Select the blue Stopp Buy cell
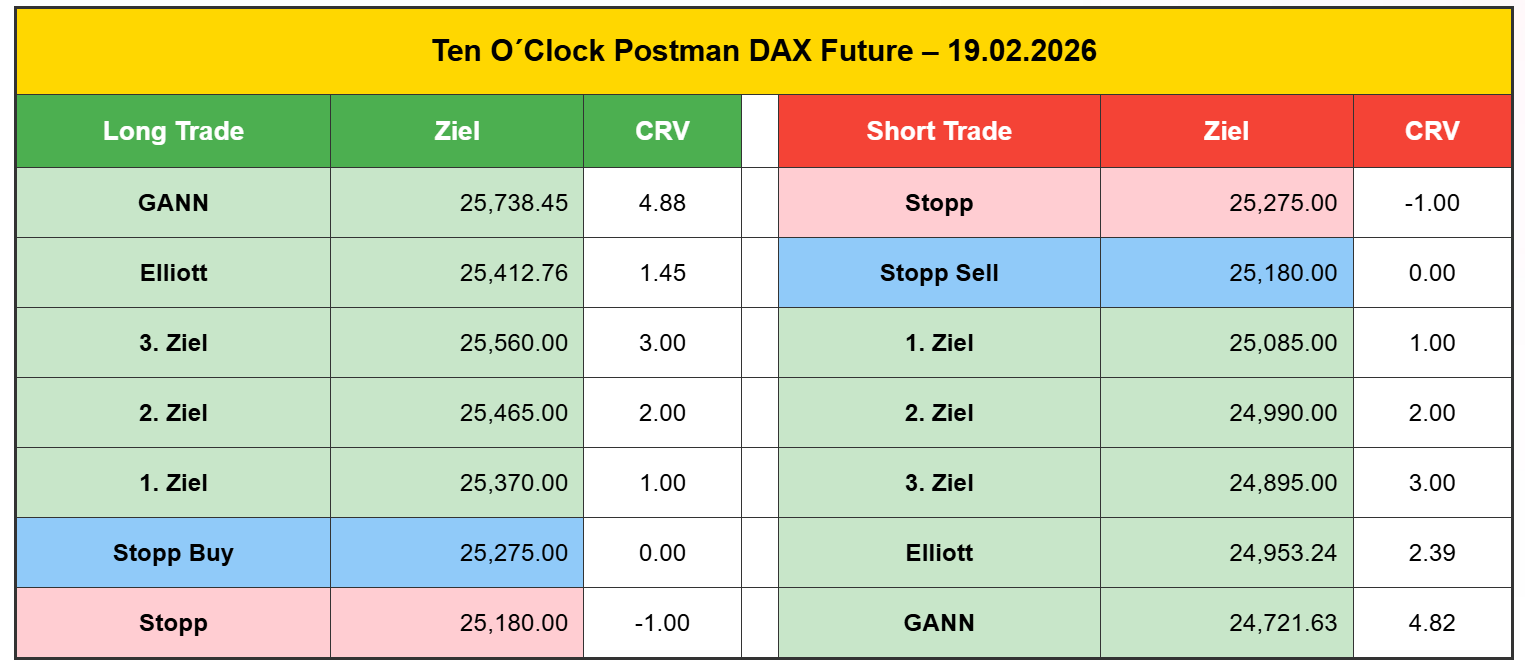This screenshot has height=667, width=1525. click(173, 553)
